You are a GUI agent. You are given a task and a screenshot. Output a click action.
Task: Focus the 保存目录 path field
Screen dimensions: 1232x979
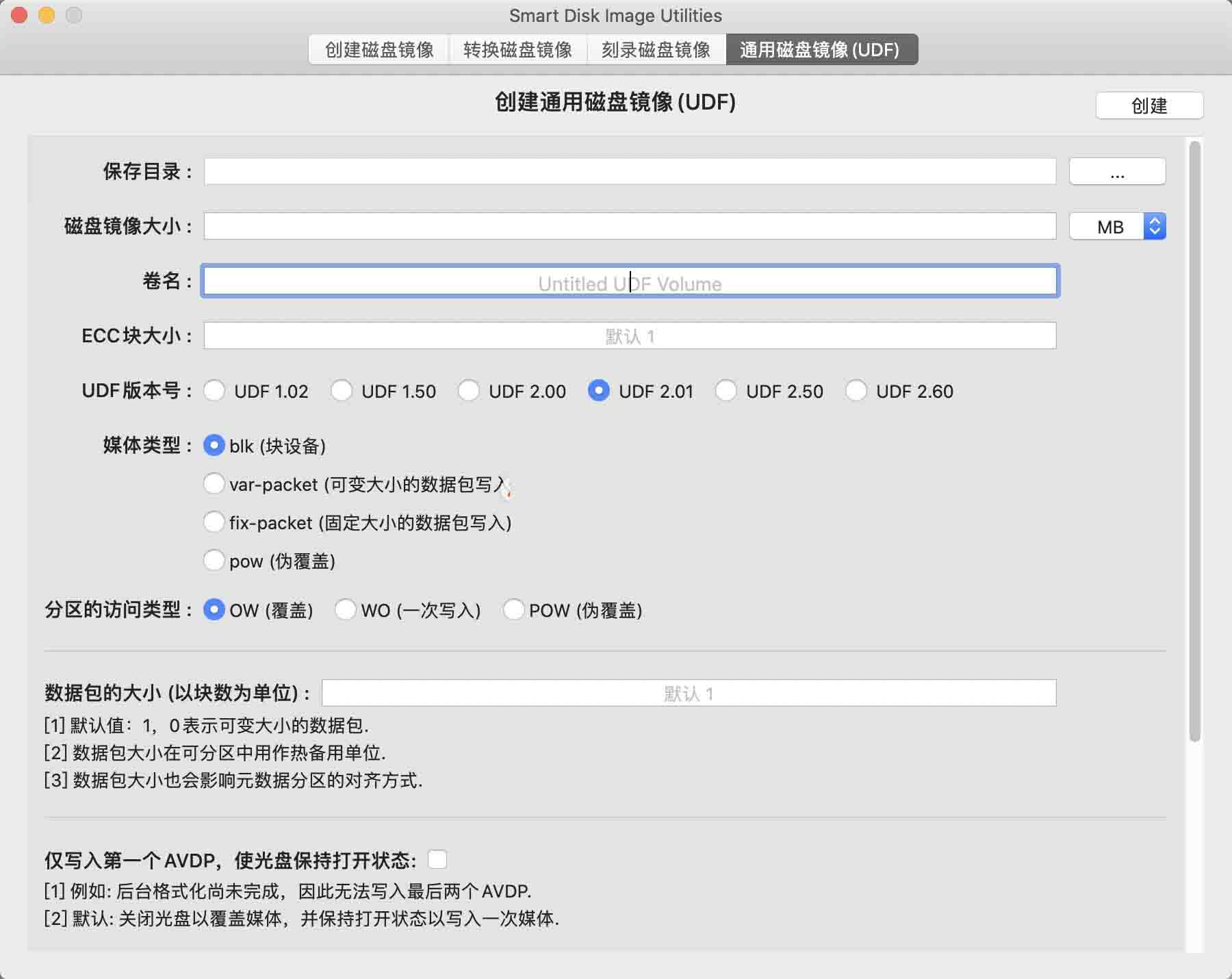pos(630,171)
